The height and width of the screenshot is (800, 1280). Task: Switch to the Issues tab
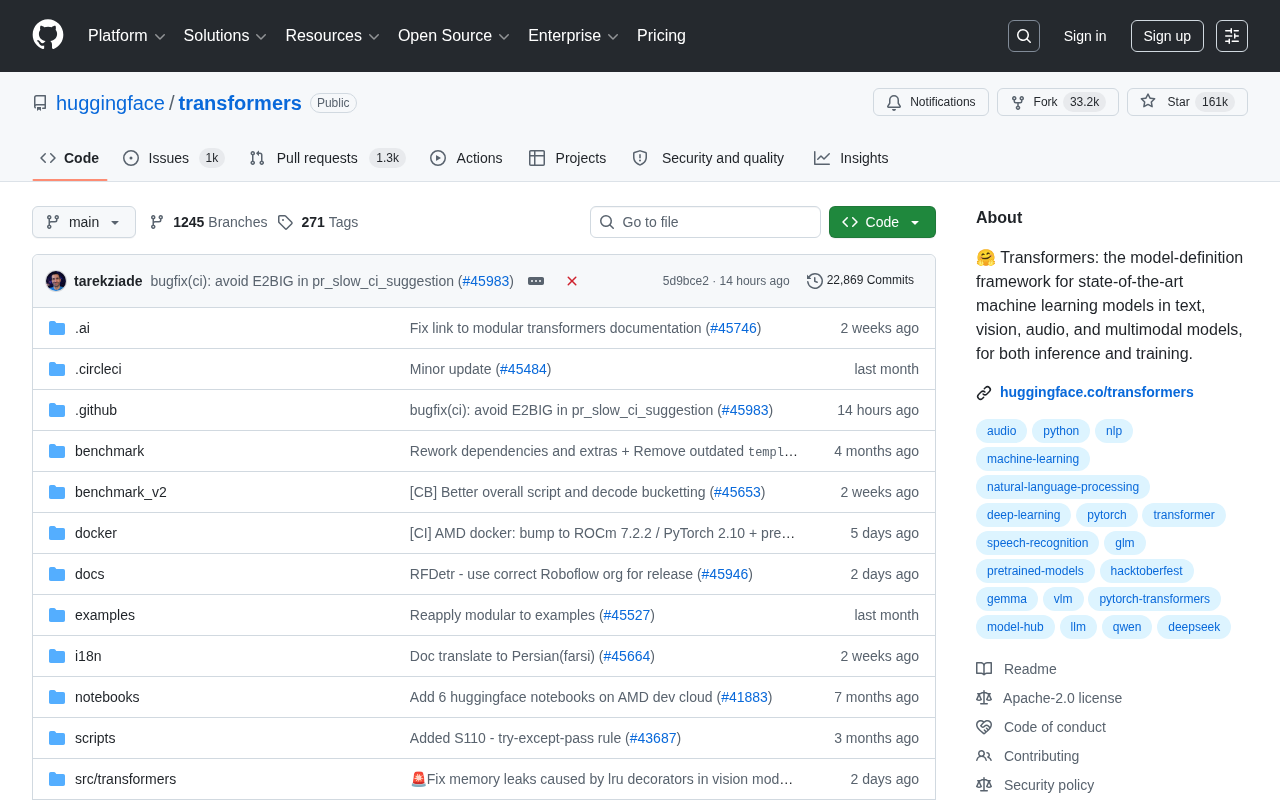click(x=173, y=158)
